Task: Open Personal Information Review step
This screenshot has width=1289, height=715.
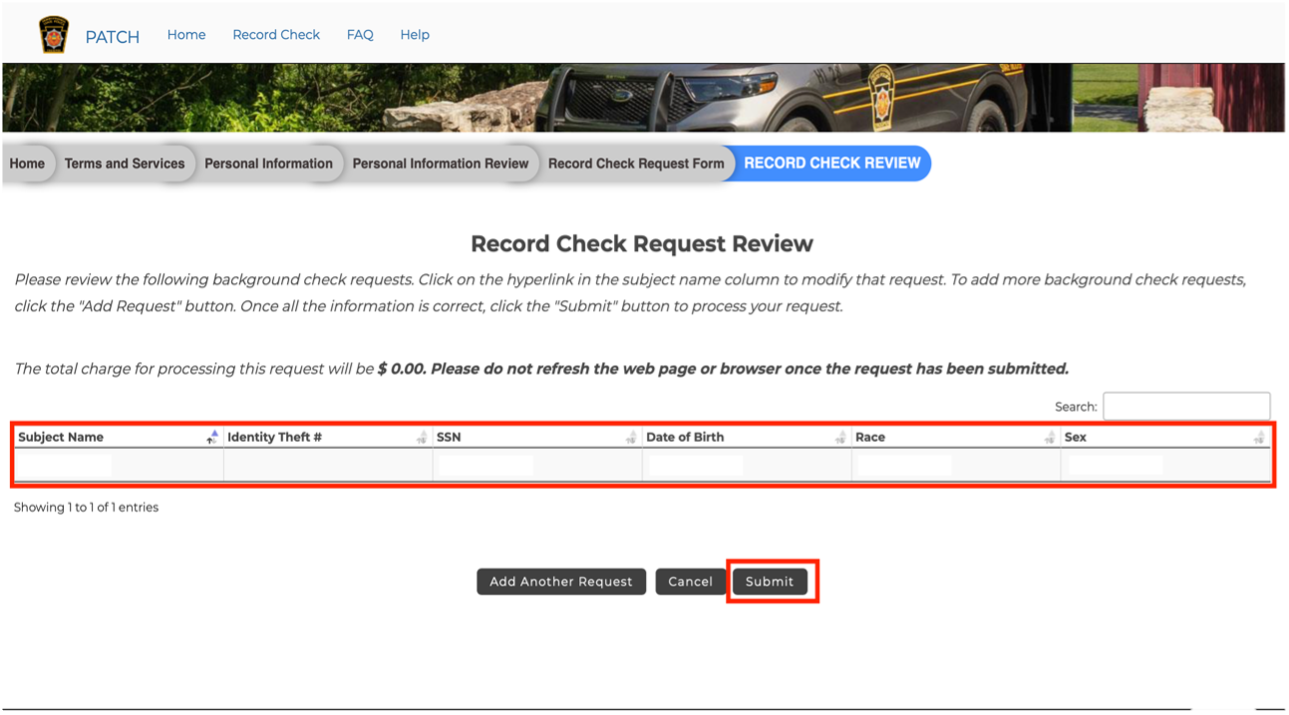Action: pyautogui.click(x=440, y=164)
